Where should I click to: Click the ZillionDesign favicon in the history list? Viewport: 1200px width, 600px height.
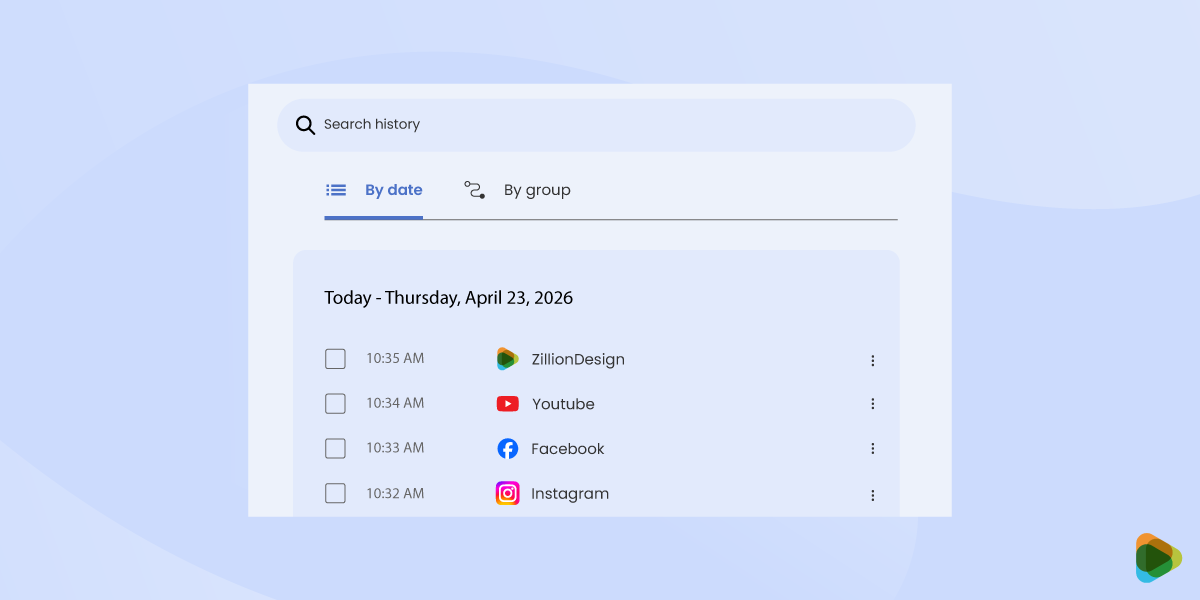coord(508,358)
